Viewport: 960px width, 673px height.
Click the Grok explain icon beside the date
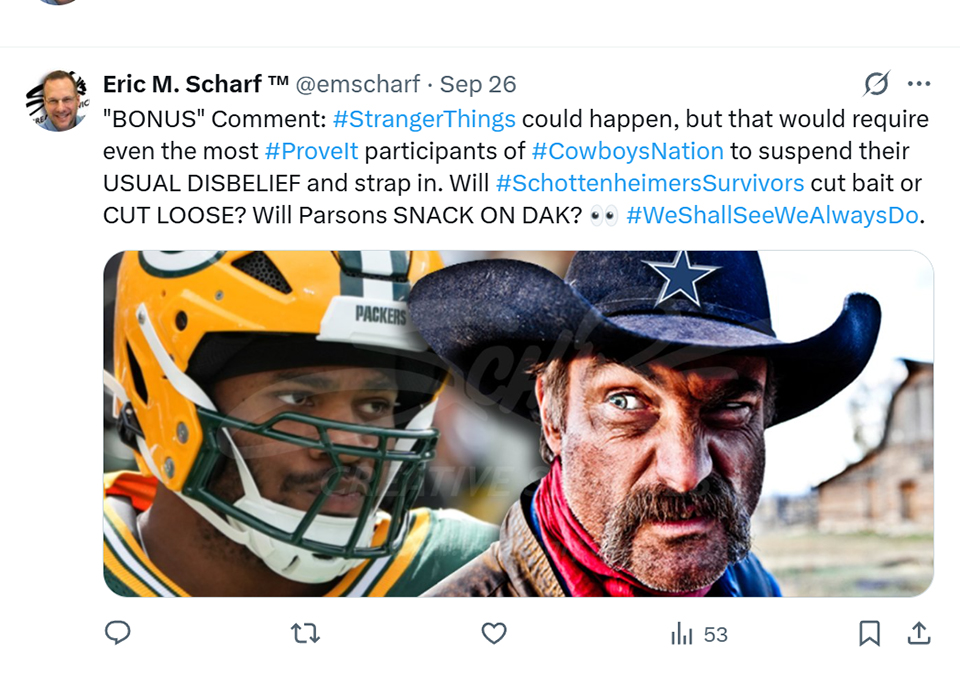(876, 84)
